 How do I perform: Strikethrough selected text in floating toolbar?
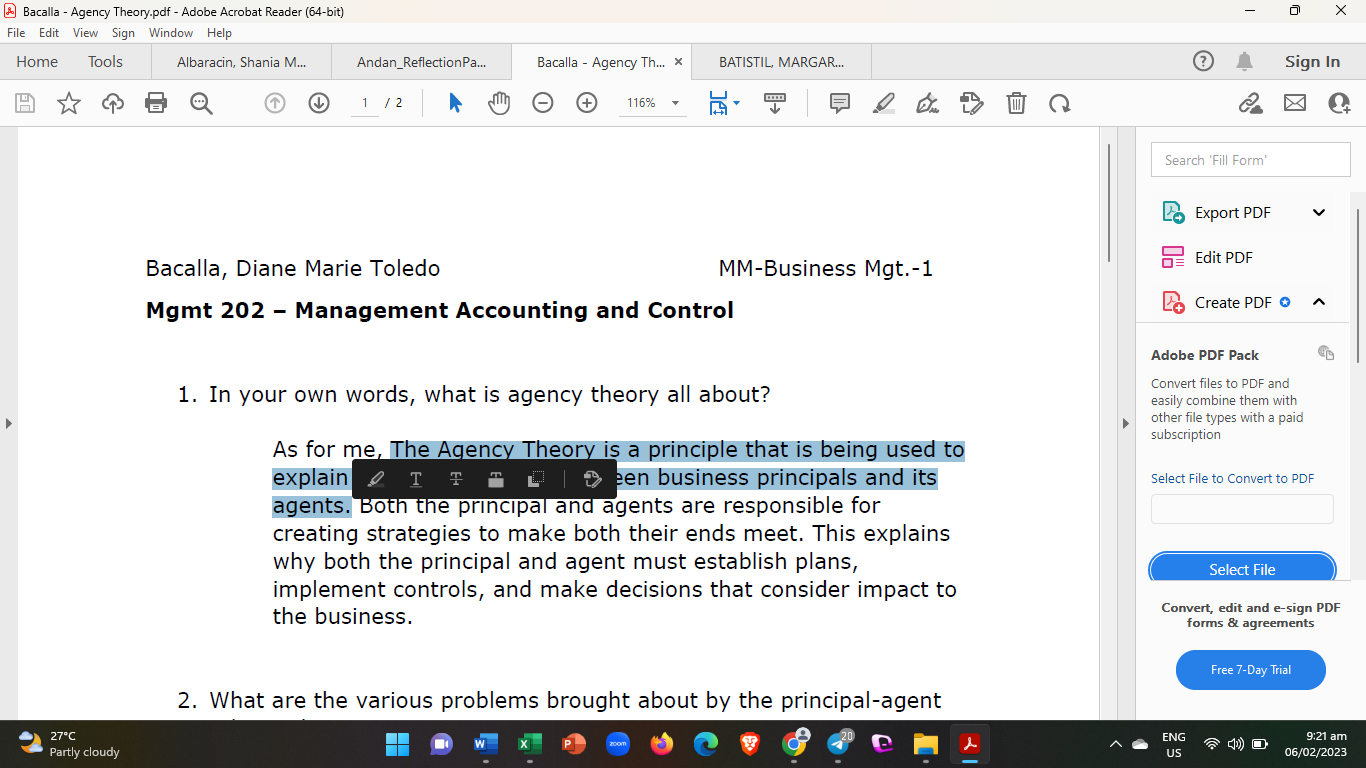point(456,479)
